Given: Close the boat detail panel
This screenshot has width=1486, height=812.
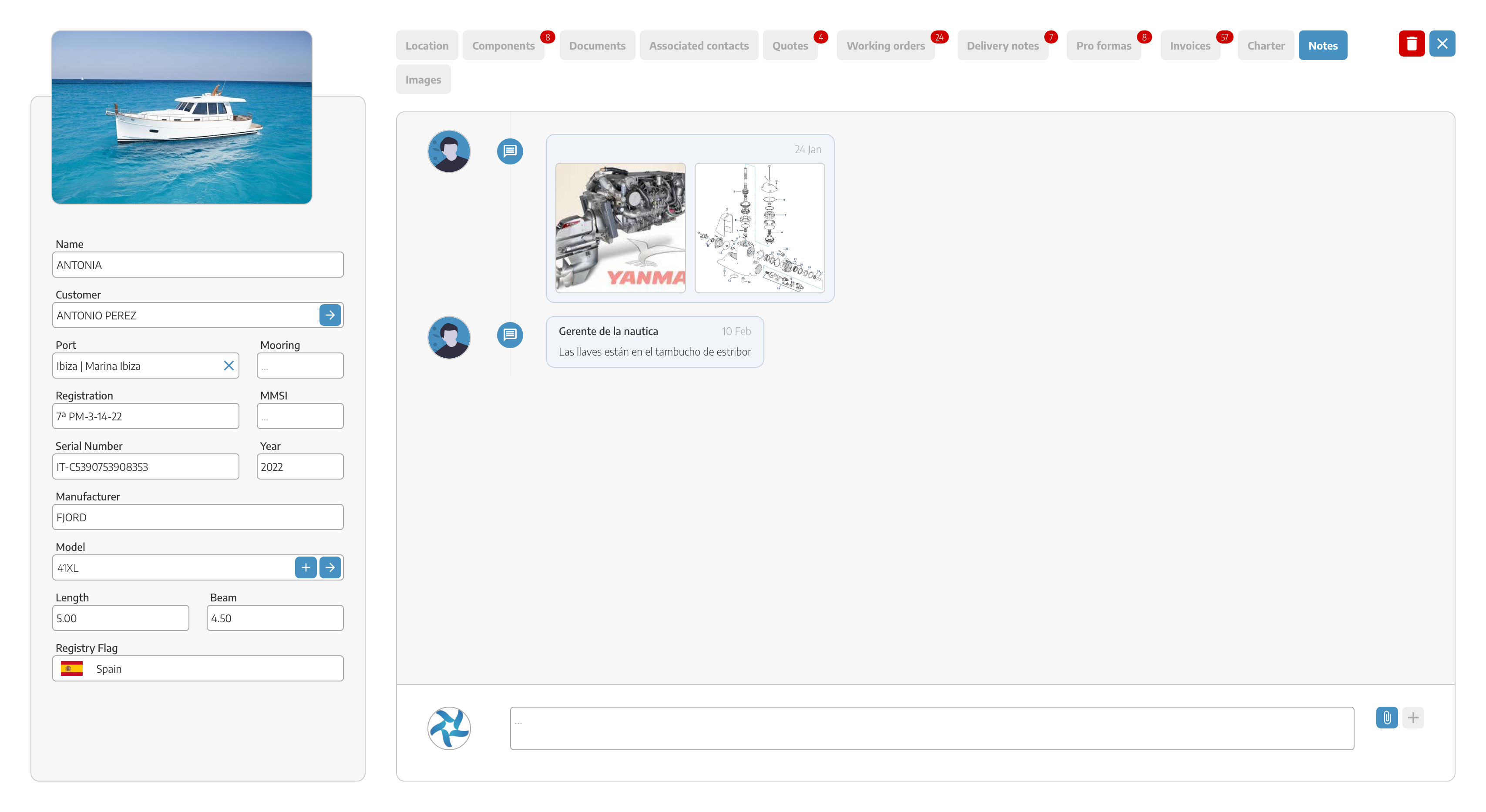Looking at the screenshot, I should pos(1442,44).
